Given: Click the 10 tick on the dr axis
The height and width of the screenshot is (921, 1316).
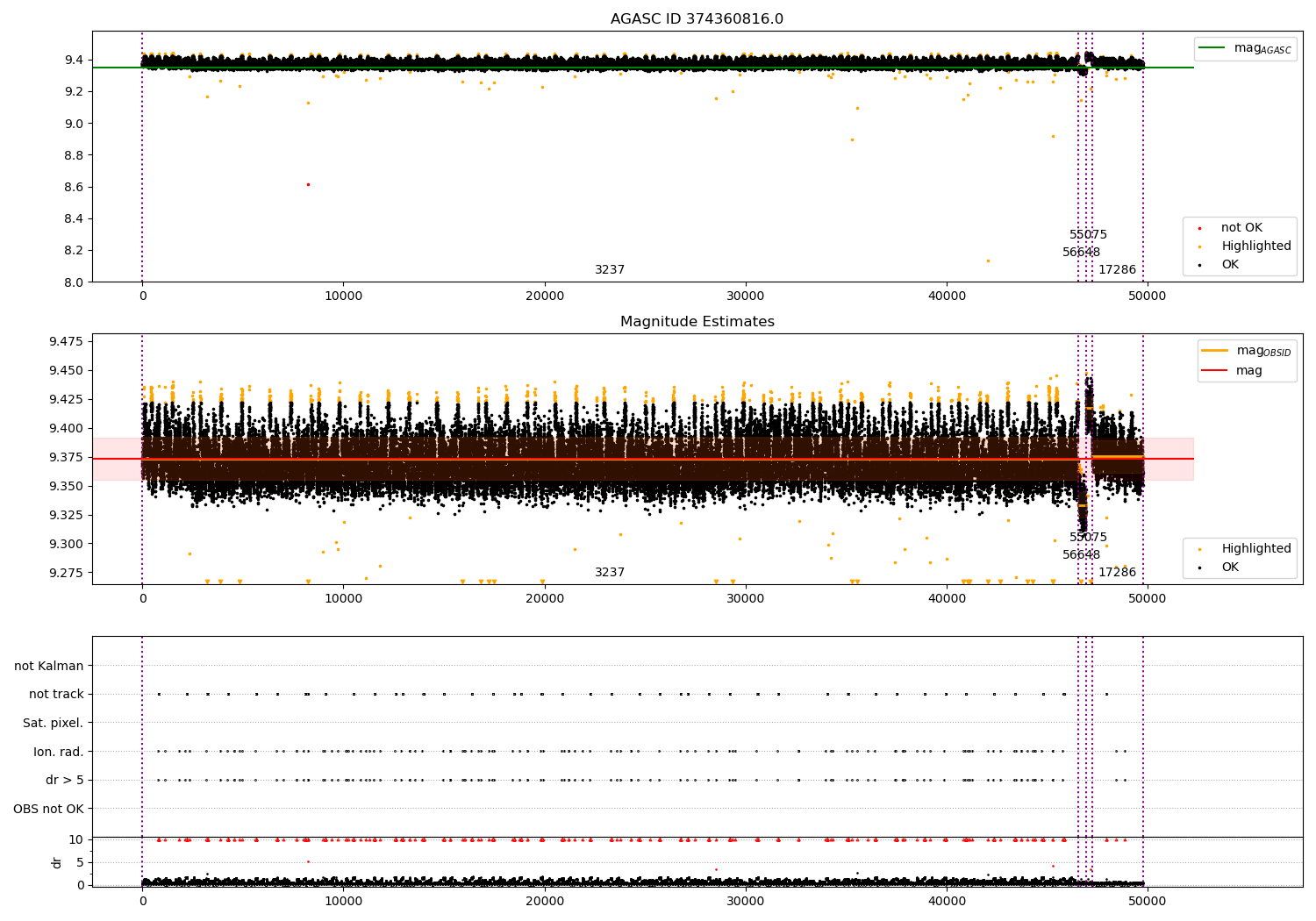Looking at the screenshot, I should [76, 839].
